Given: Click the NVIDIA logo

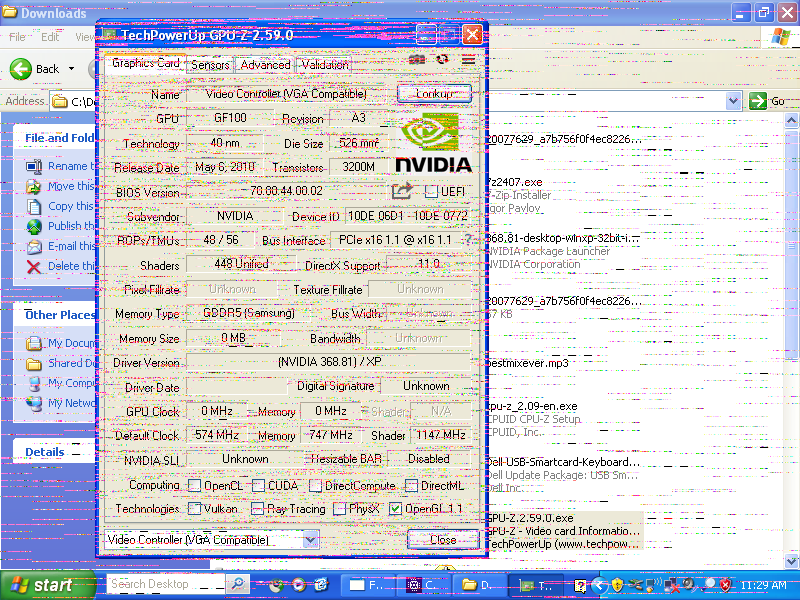Looking at the screenshot, I should [x=431, y=143].
